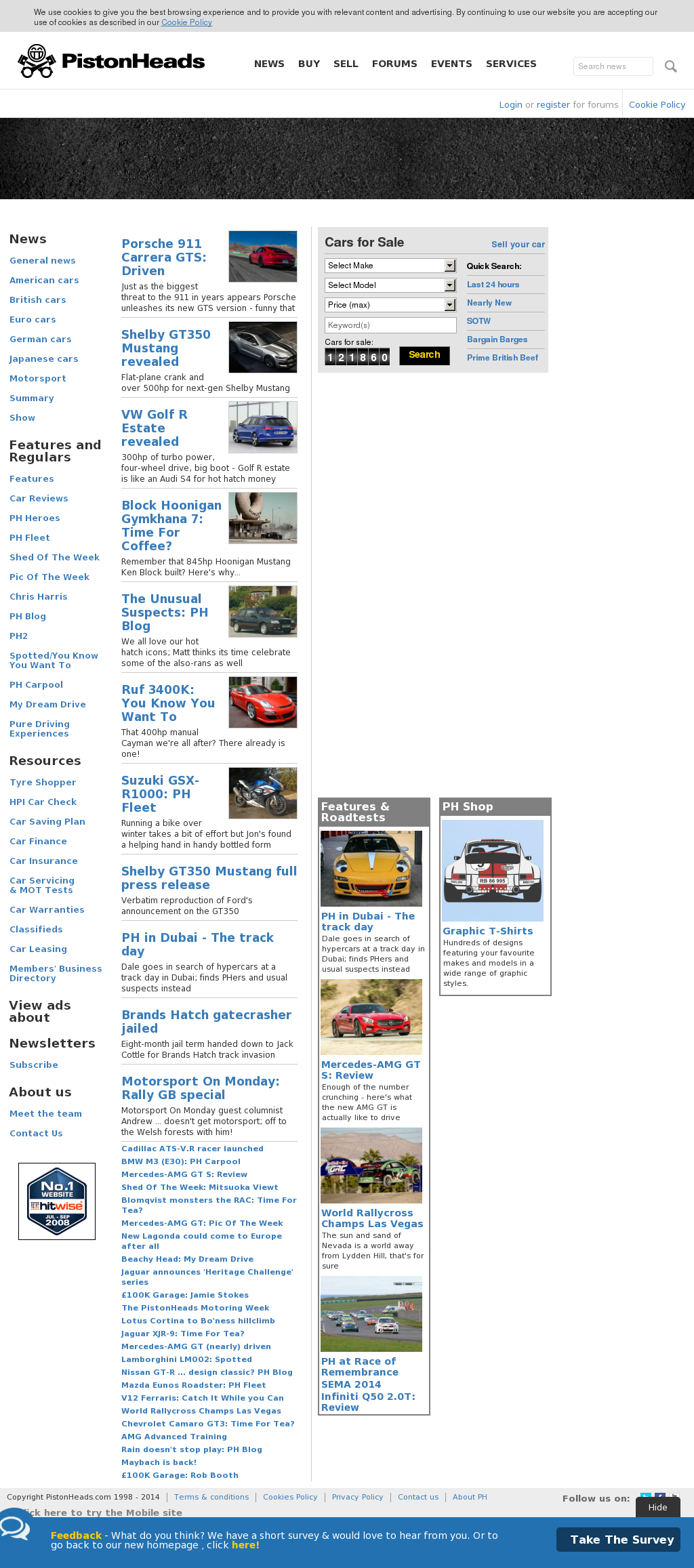The width and height of the screenshot is (694, 1568).
Task: Open the EVENTS menu
Action: pyautogui.click(x=451, y=64)
